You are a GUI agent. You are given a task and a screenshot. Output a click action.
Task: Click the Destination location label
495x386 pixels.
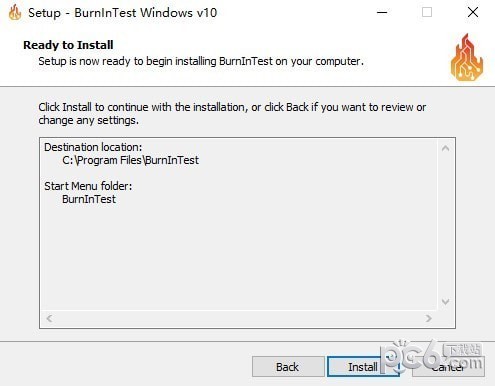93,147
